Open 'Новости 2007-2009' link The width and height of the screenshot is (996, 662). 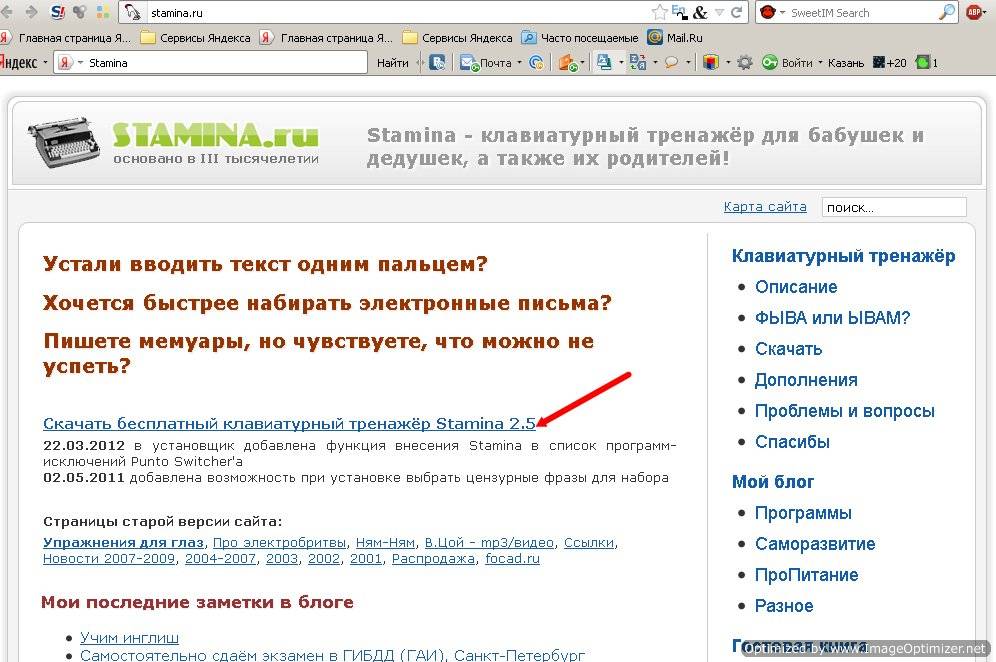(109, 558)
